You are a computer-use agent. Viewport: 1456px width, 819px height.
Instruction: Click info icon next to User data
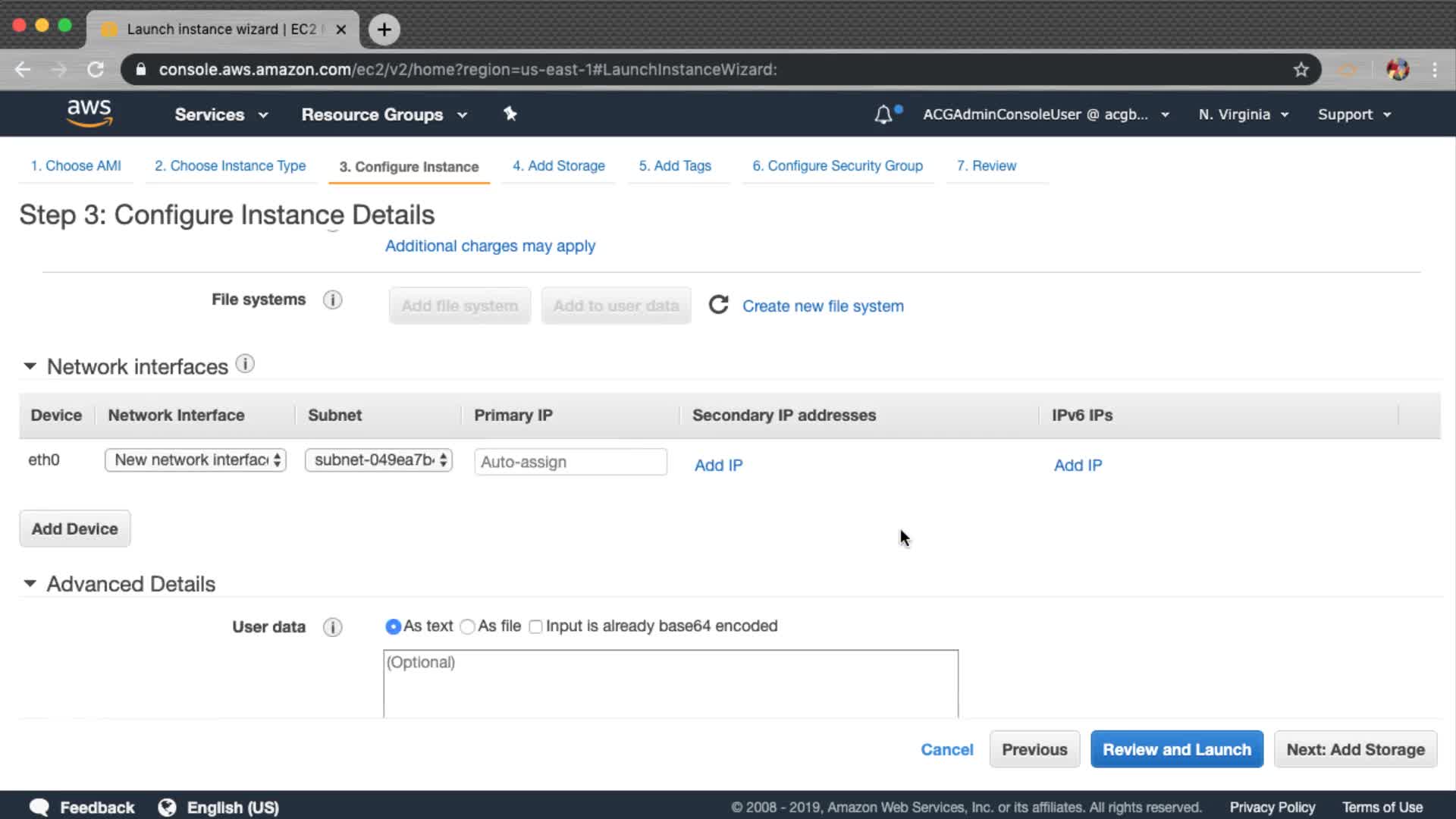coord(332,627)
